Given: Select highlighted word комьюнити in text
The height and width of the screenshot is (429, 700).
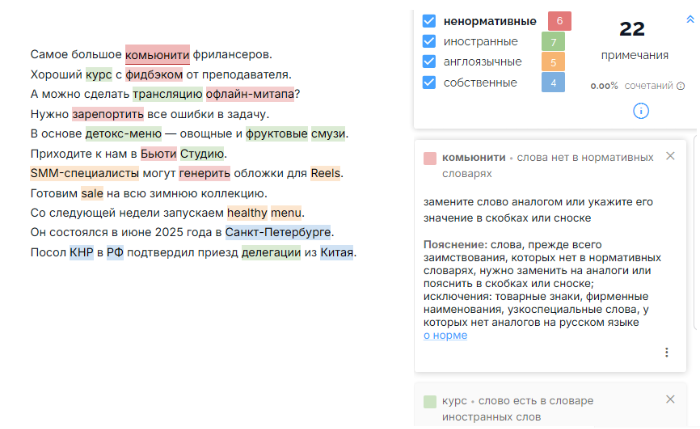Looking at the screenshot, I should (157, 54).
